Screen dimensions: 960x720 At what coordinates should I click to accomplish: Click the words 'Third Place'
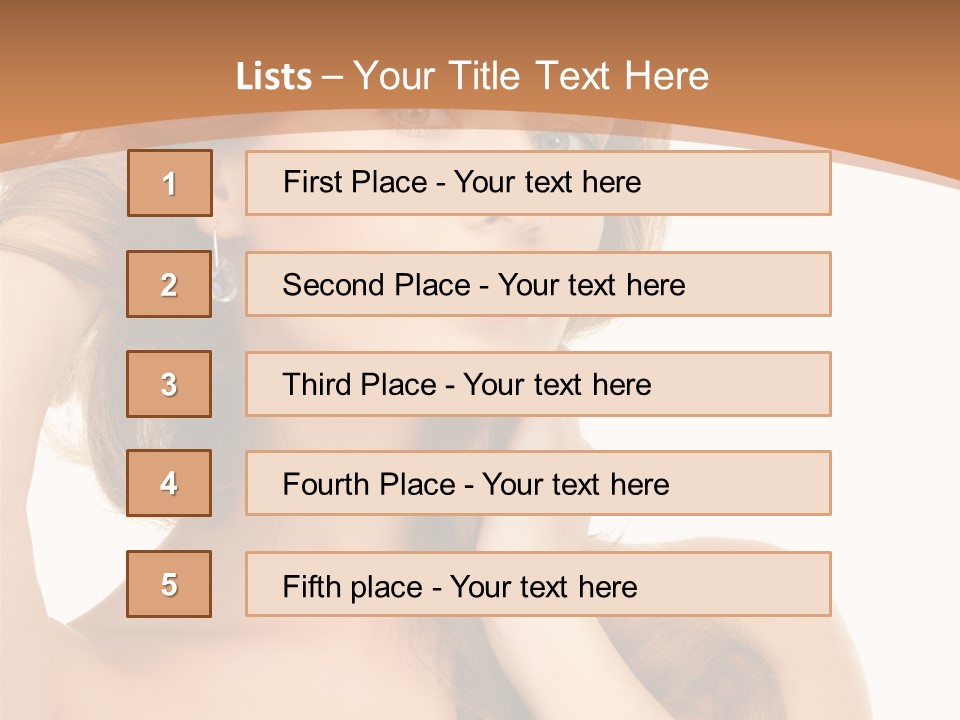(x=359, y=384)
